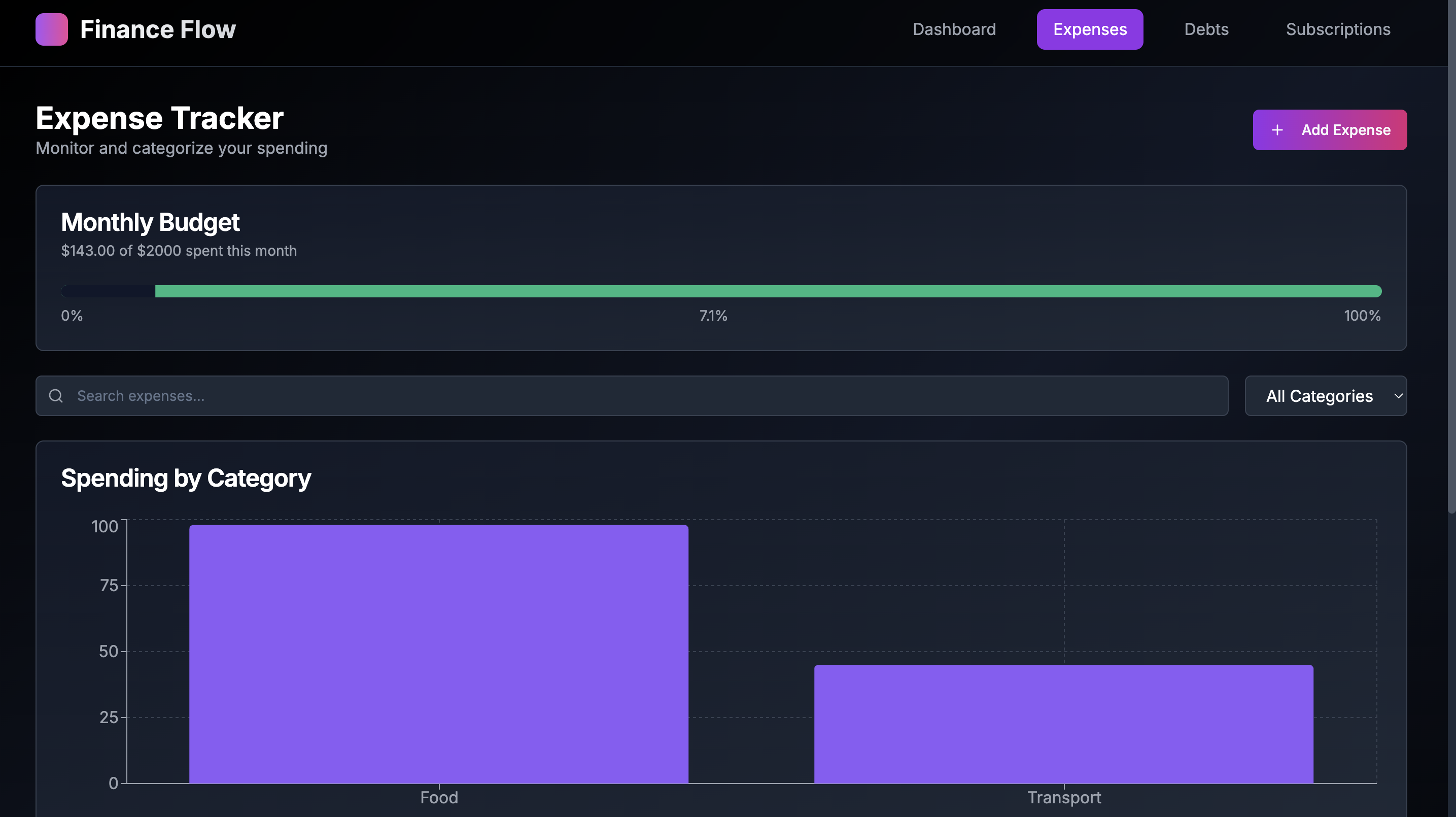1456x817 pixels.
Task: Click the green monthly budget progress bar
Action: click(768, 291)
